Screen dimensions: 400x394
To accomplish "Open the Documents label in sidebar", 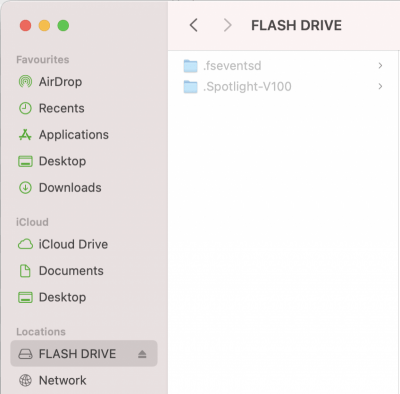I will coord(71,271).
